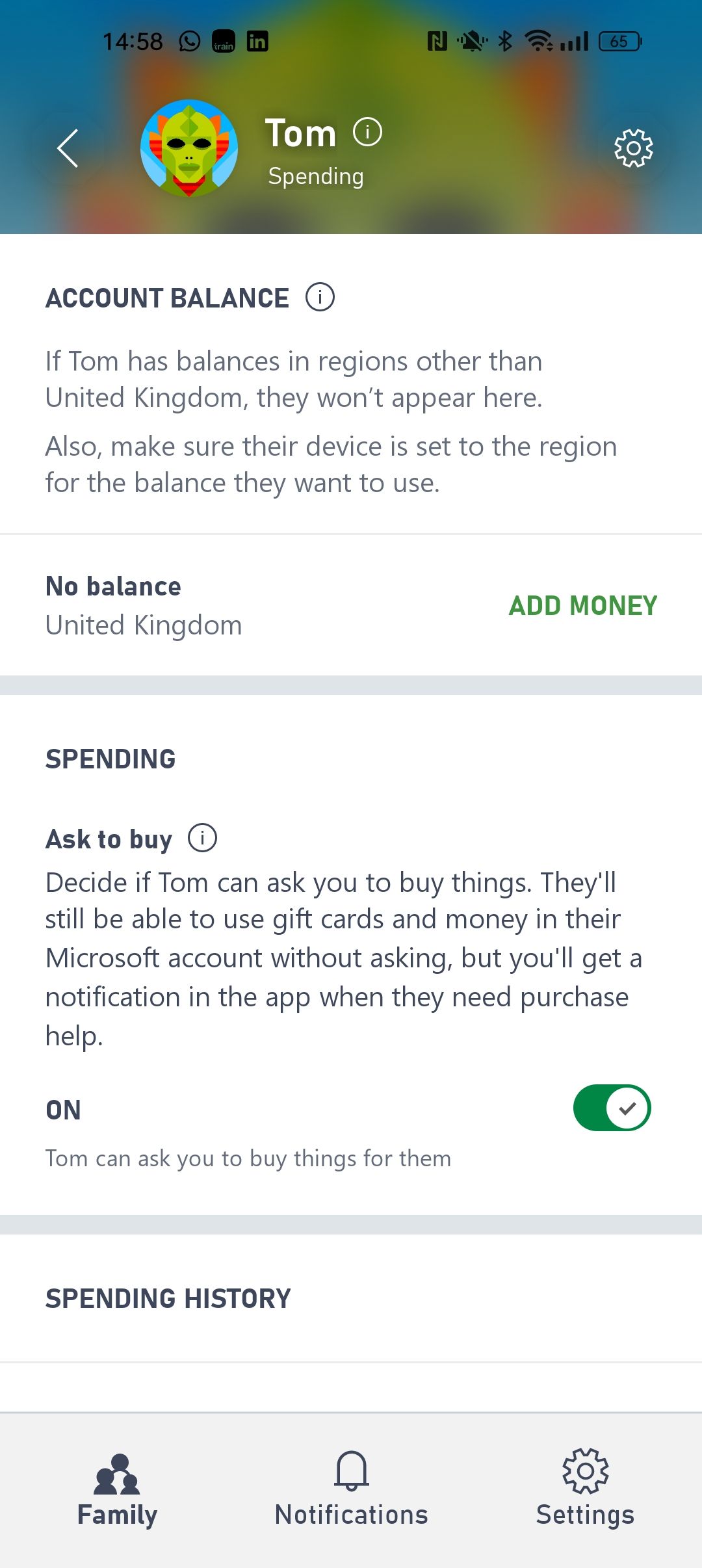Tap the muted bell status icon
The width and height of the screenshot is (702, 1568).
coord(472,42)
